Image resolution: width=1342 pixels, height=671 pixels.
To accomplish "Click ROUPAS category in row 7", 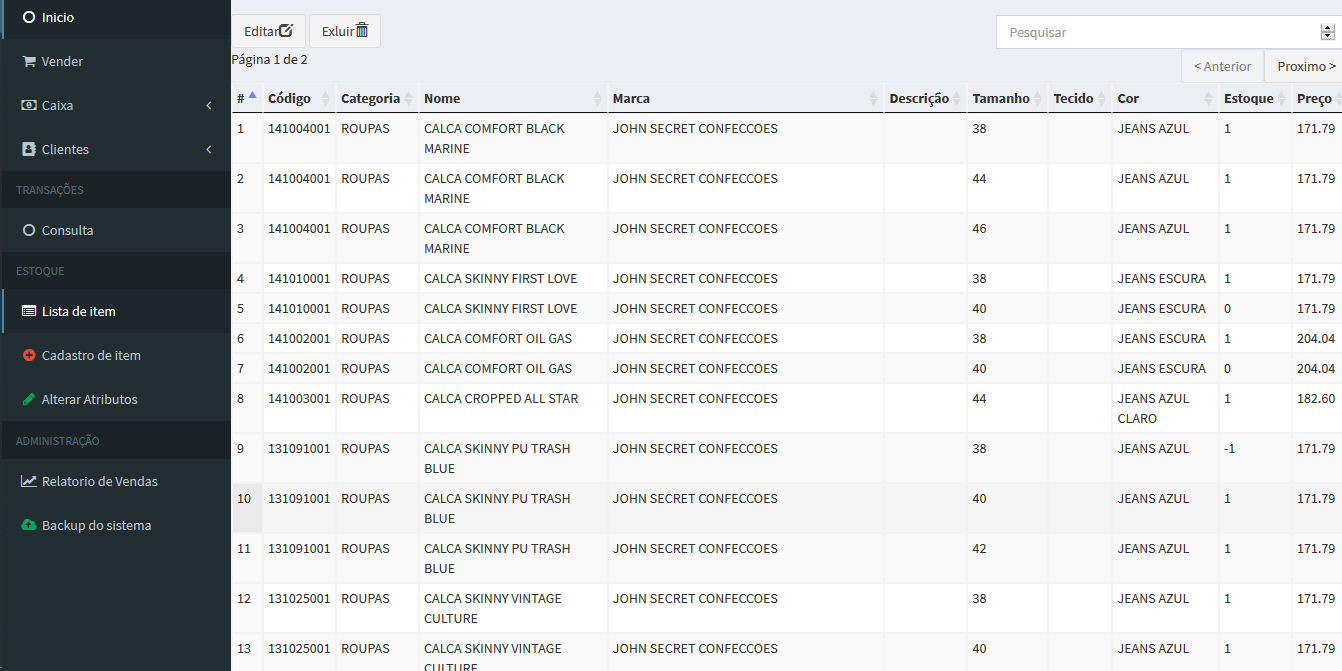I will 365,368.
